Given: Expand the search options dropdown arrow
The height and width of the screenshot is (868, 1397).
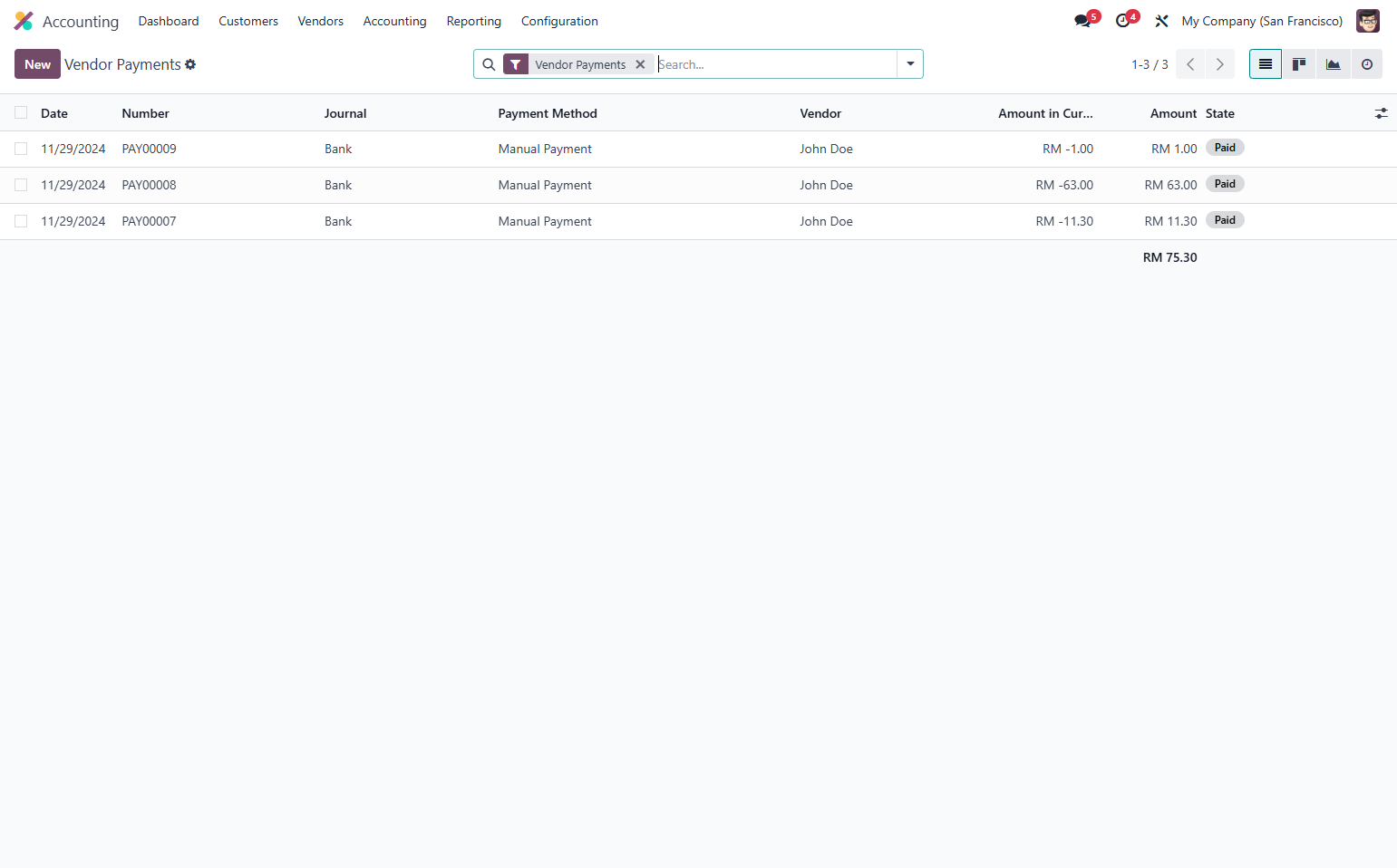Looking at the screenshot, I should 910,64.
